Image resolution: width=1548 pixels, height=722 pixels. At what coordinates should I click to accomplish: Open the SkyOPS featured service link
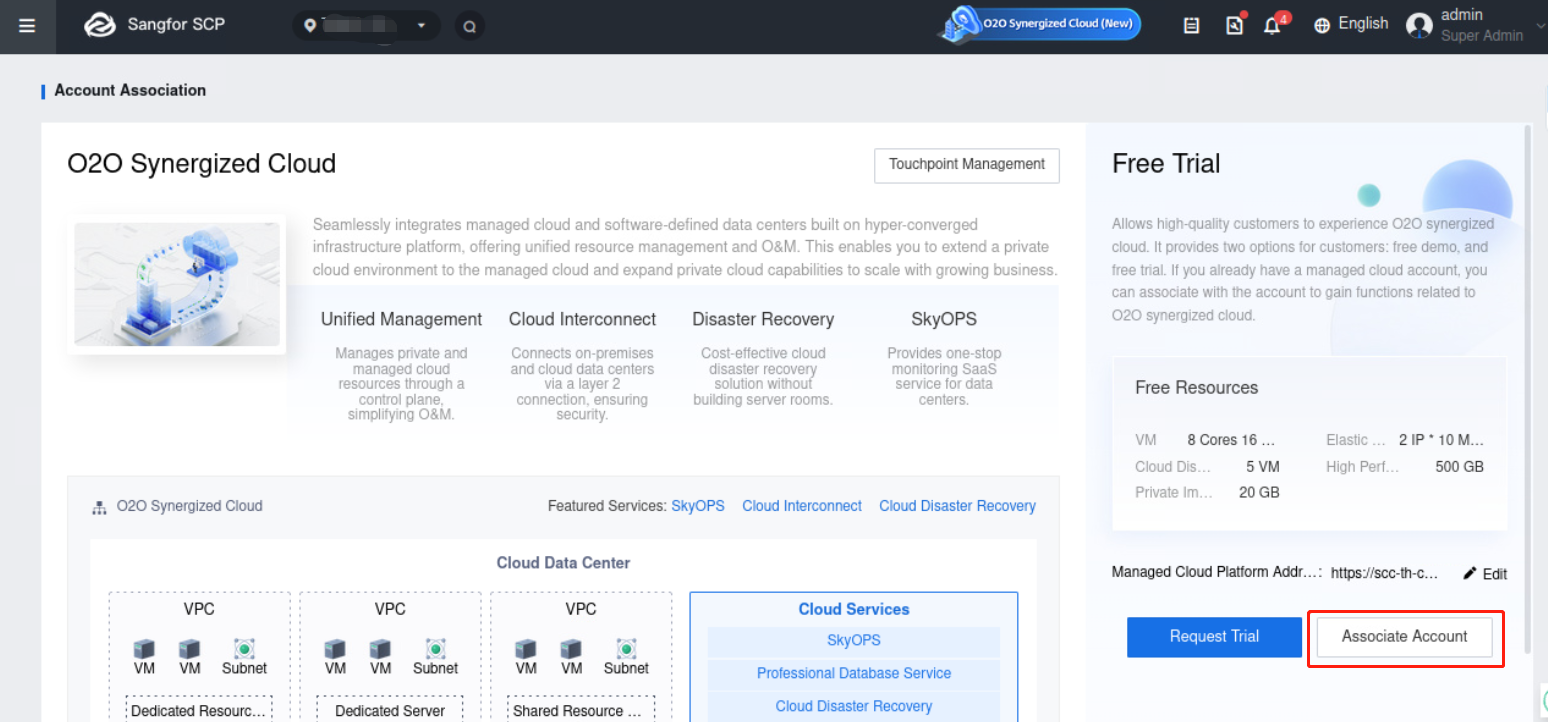pyautogui.click(x=698, y=506)
